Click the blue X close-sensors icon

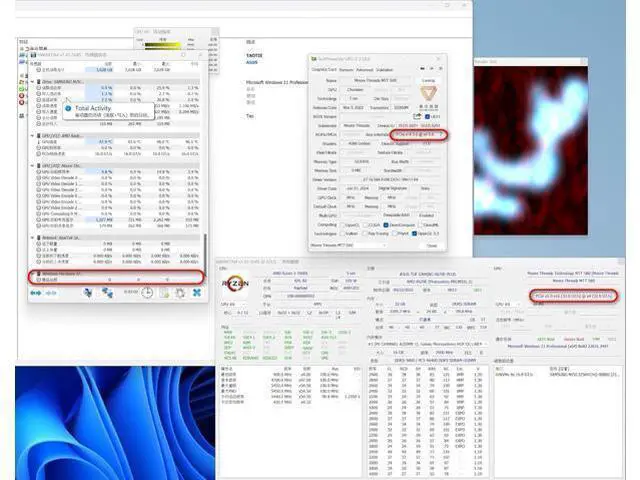click(x=197, y=293)
